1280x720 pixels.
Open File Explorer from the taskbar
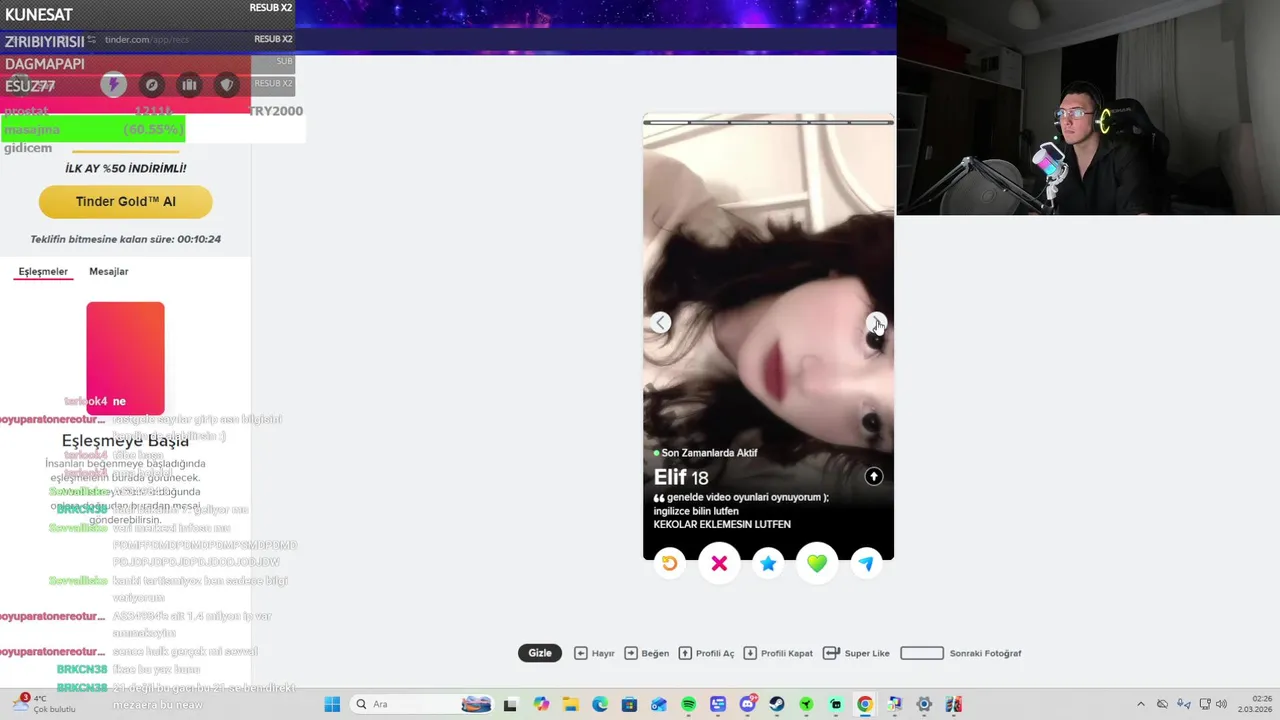tap(570, 704)
